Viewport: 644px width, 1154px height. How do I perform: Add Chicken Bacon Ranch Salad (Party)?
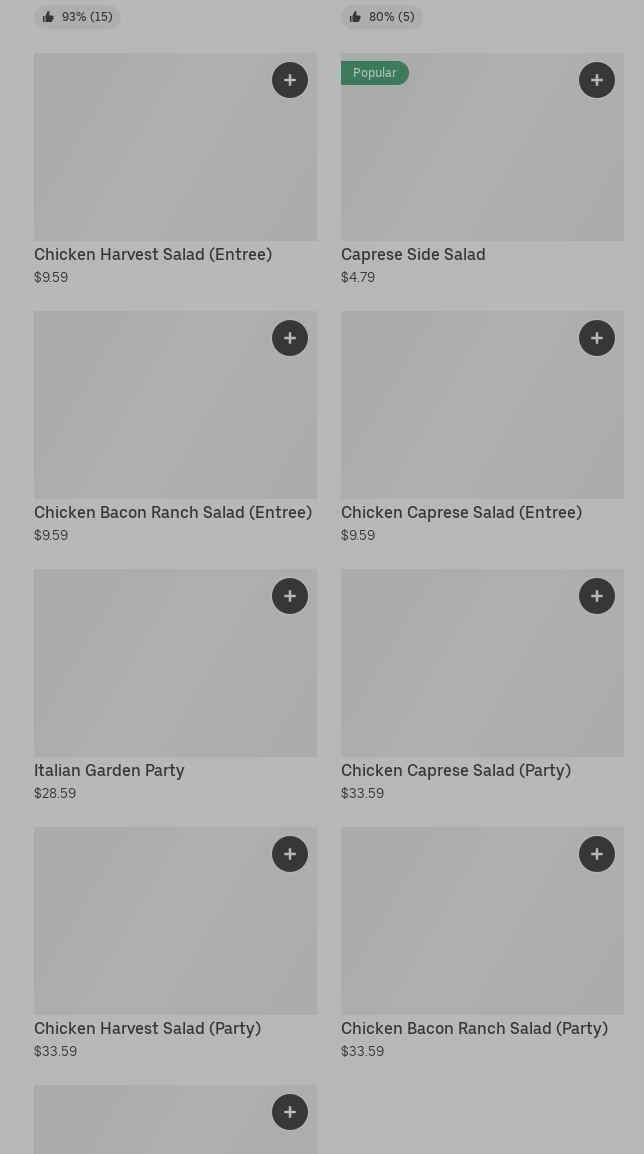tap(597, 854)
